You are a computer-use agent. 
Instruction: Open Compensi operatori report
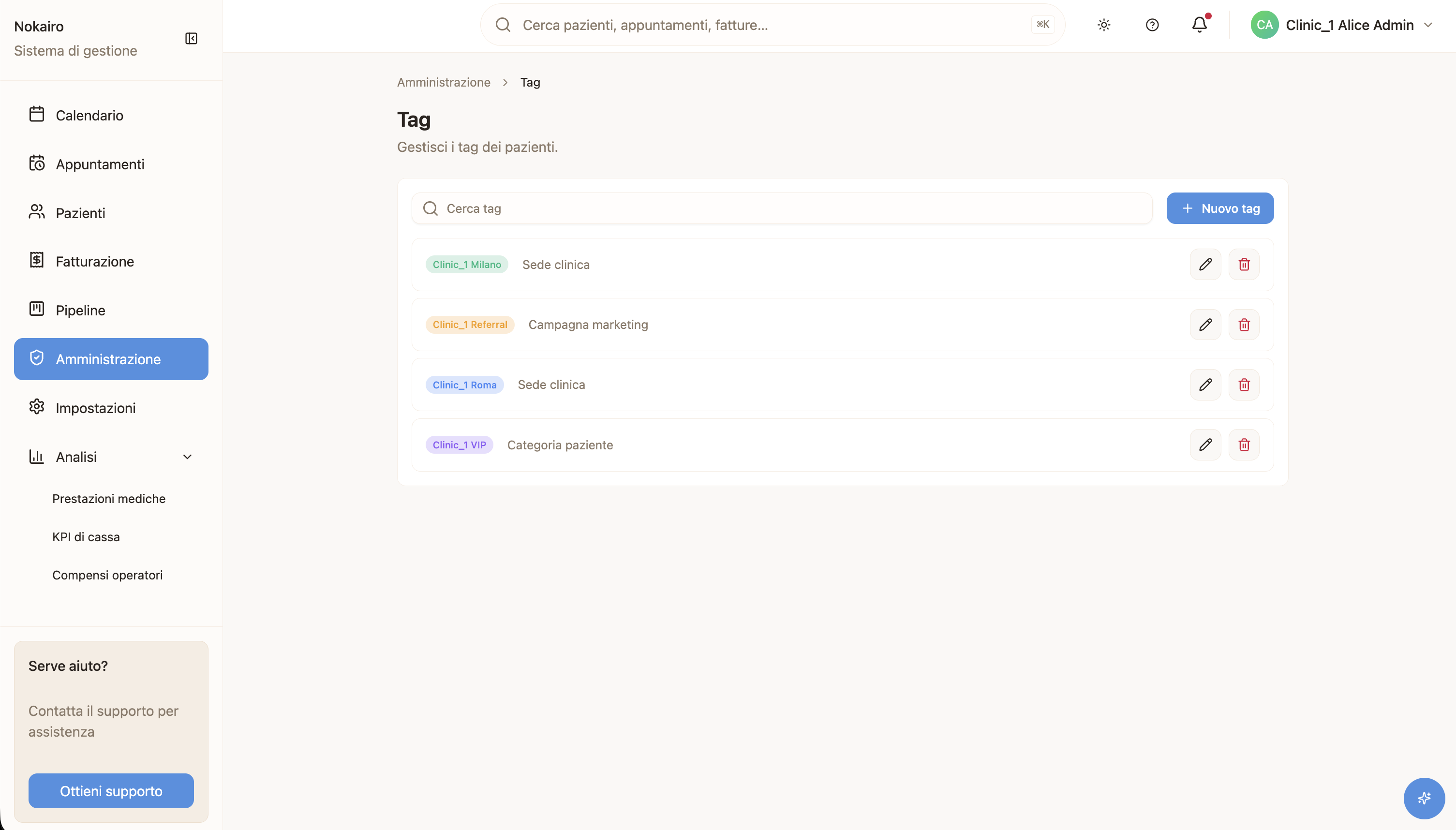tap(108, 575)
